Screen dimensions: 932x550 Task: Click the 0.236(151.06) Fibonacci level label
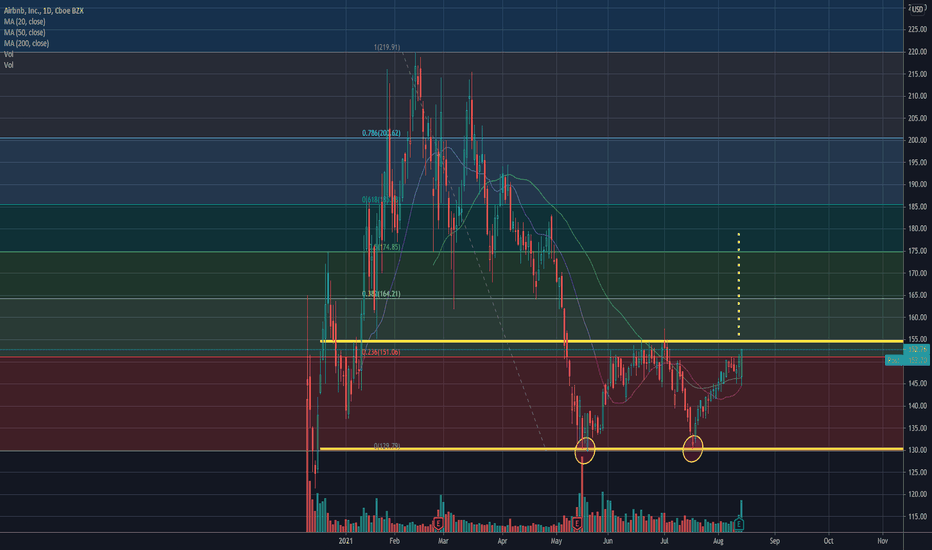[381, 353]
